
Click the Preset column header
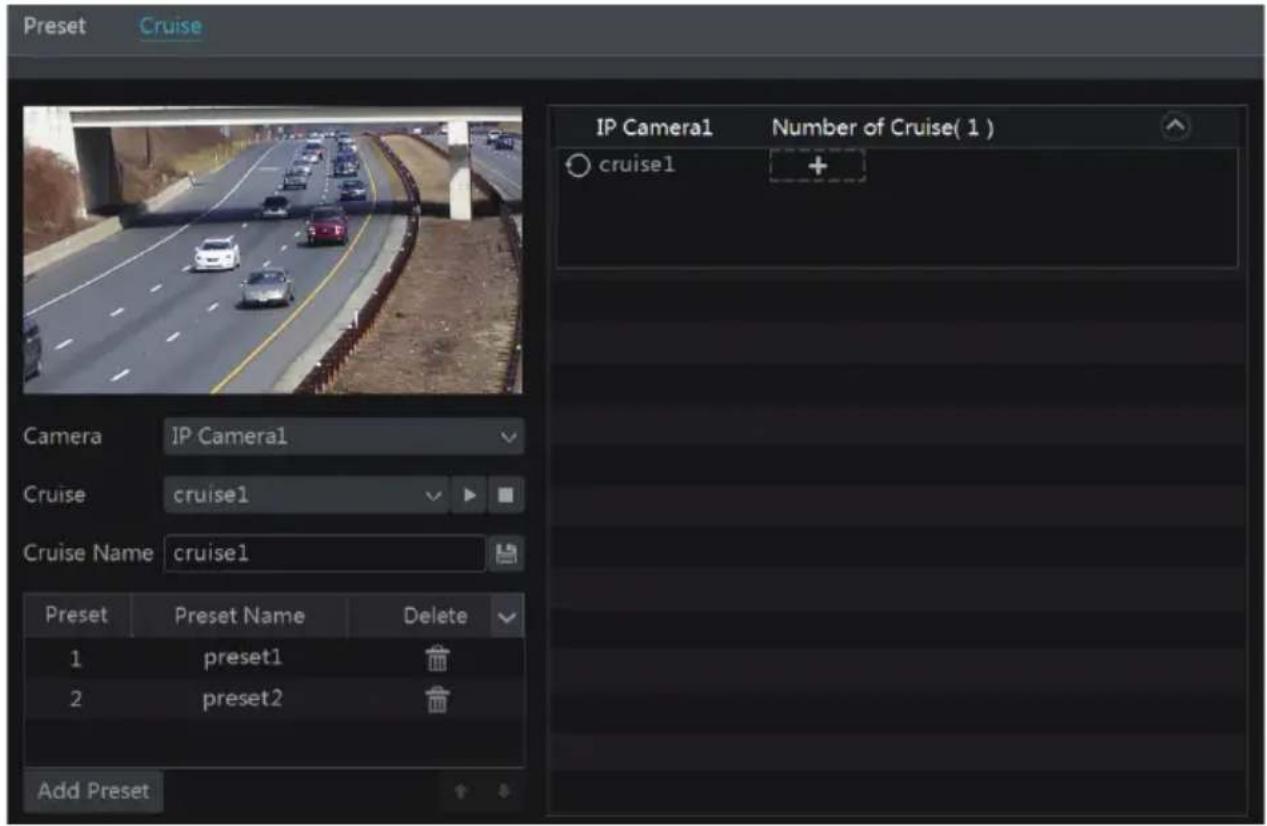(x=77, y=615)
